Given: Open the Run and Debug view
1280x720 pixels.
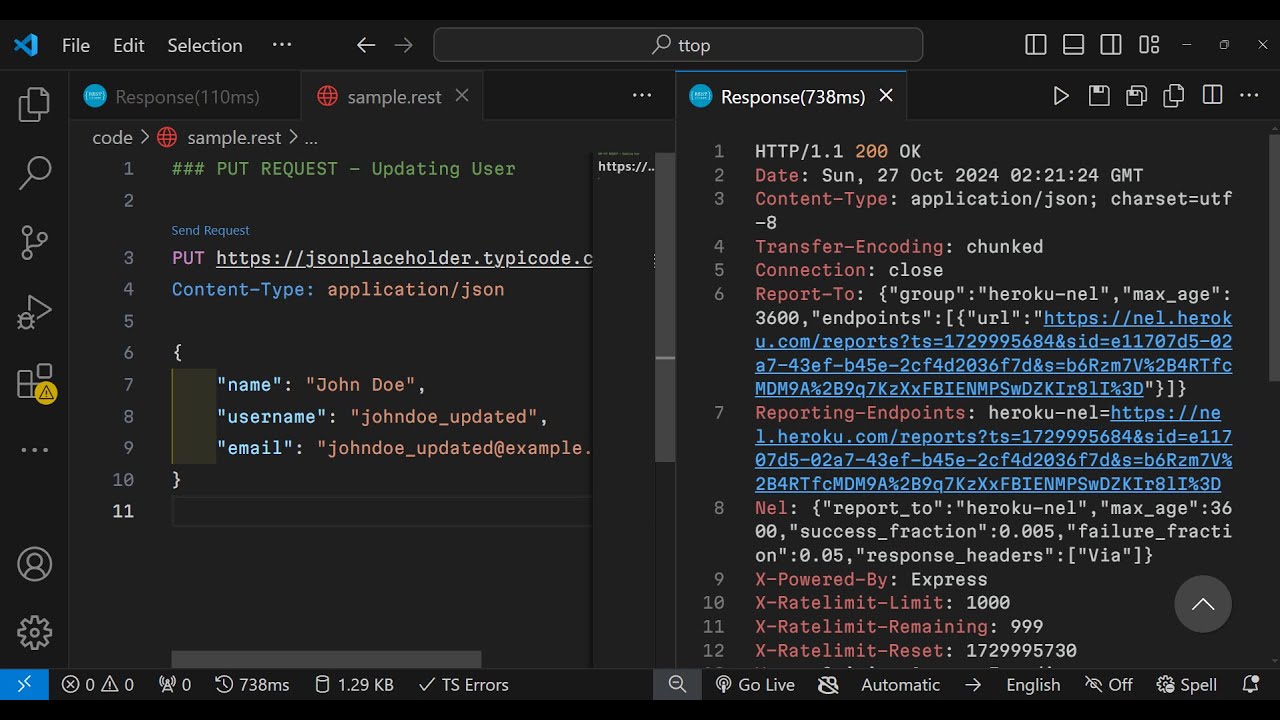Looking at the screenshot, I should click(34, 312).
